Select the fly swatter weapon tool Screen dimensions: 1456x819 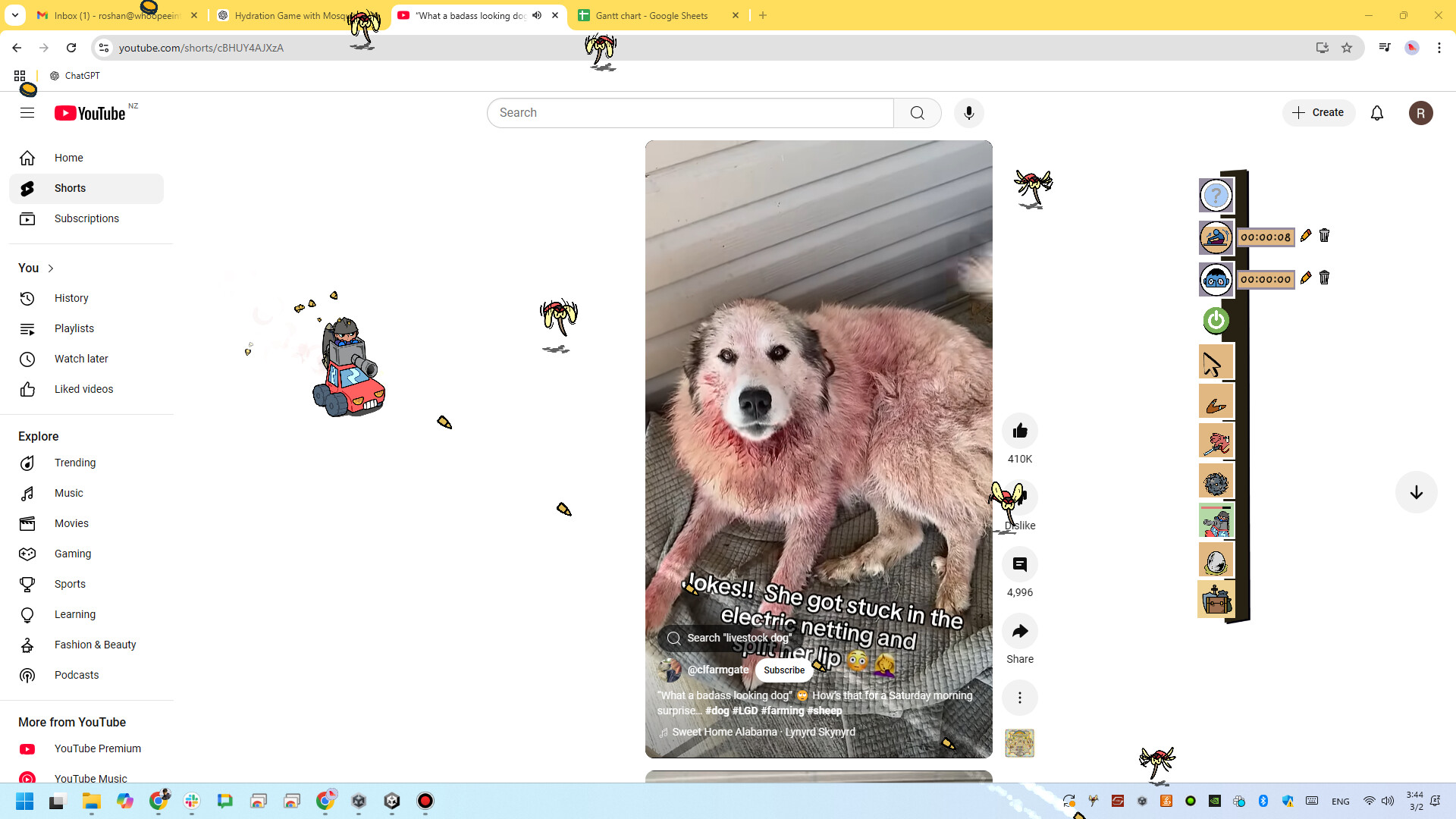point(1216,441)
